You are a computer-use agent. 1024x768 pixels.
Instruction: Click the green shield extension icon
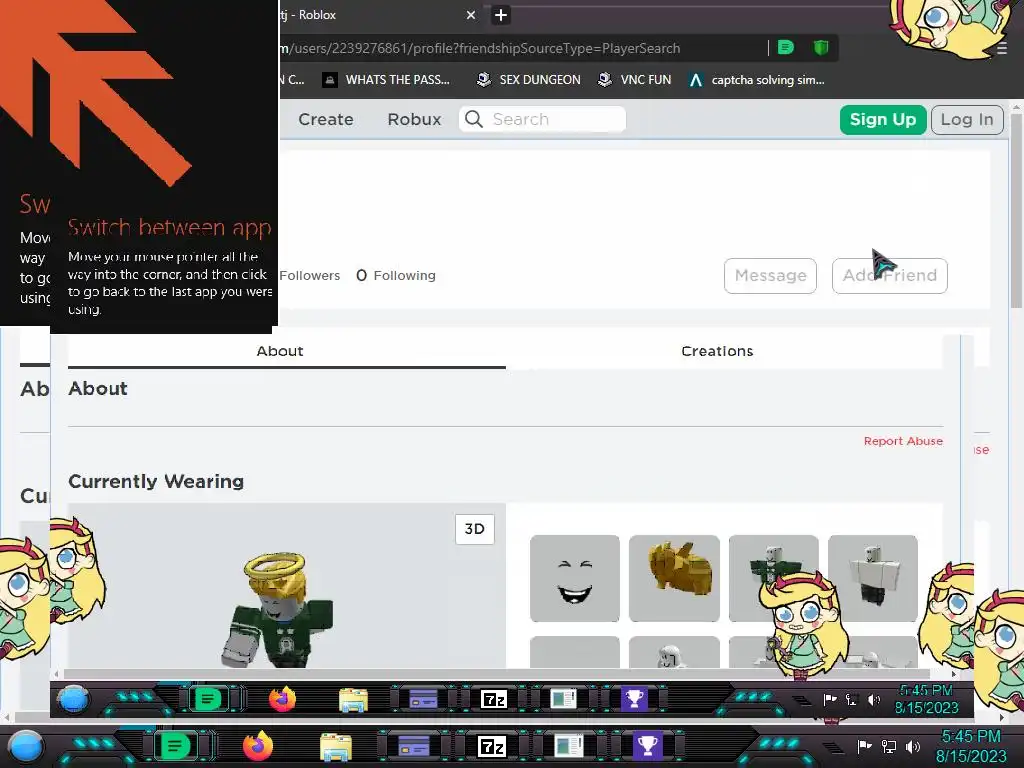coord(821,48)
